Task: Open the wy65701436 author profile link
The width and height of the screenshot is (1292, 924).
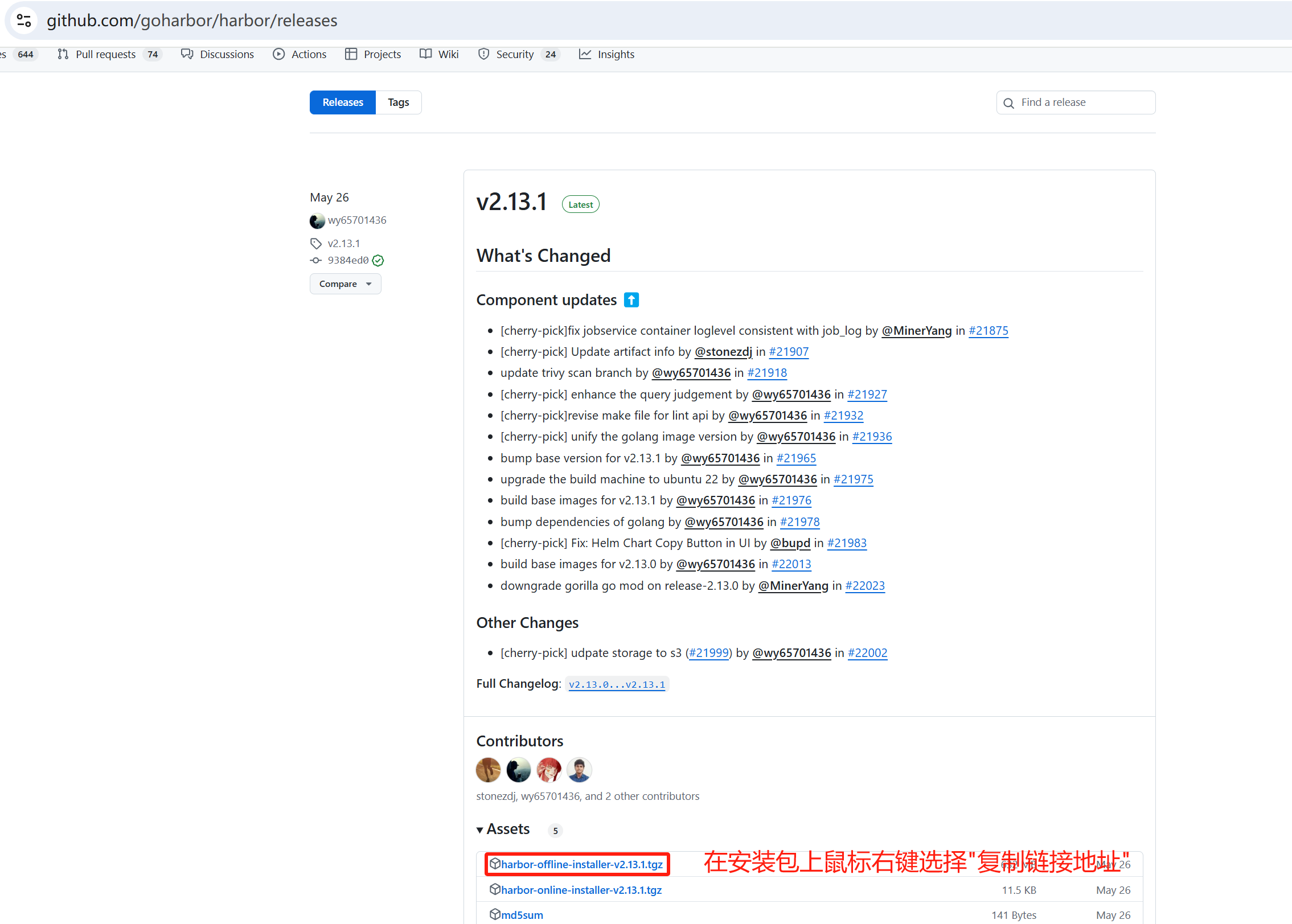Action: pos(357,220)
